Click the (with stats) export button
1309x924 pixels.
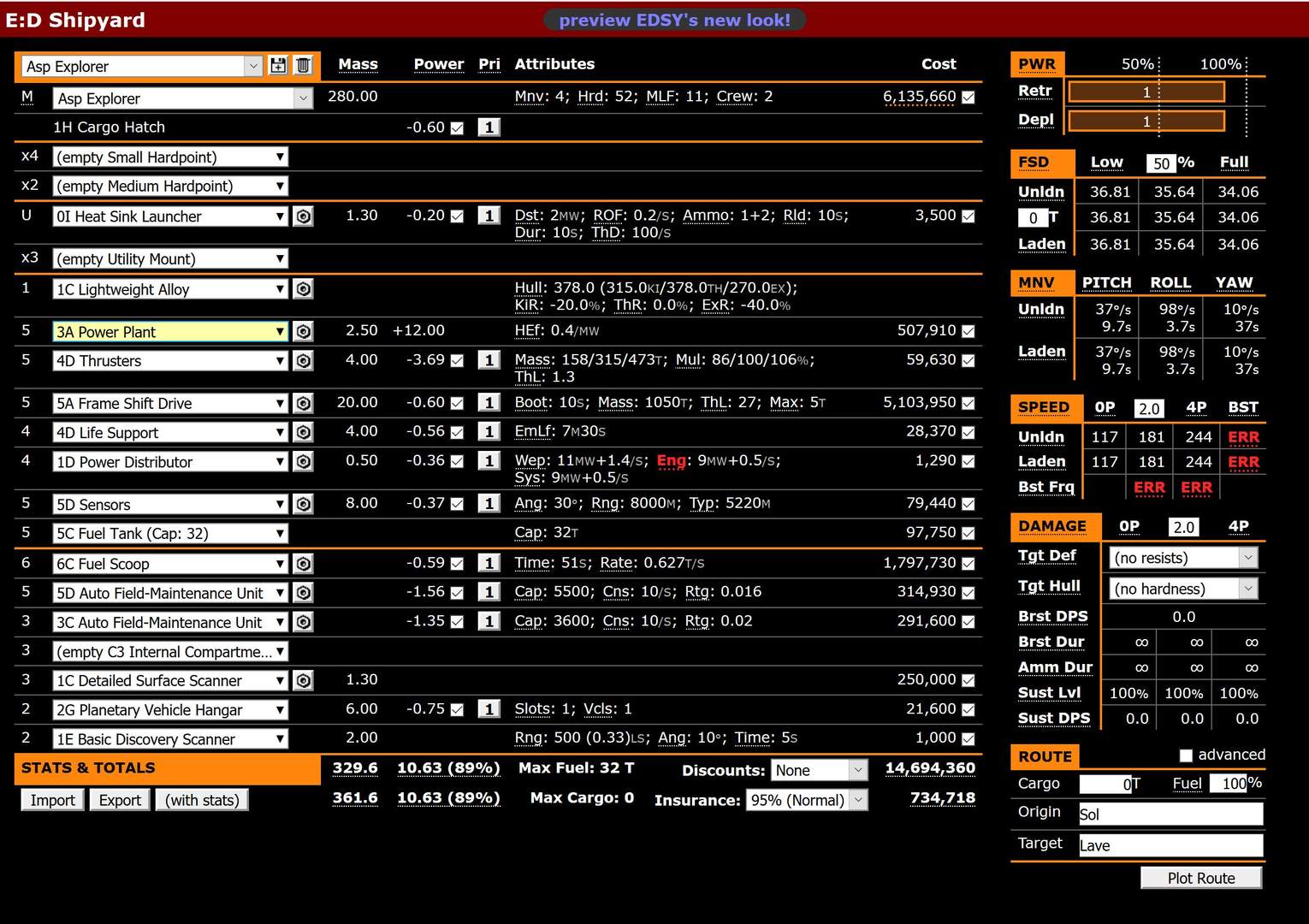[202, 800]
